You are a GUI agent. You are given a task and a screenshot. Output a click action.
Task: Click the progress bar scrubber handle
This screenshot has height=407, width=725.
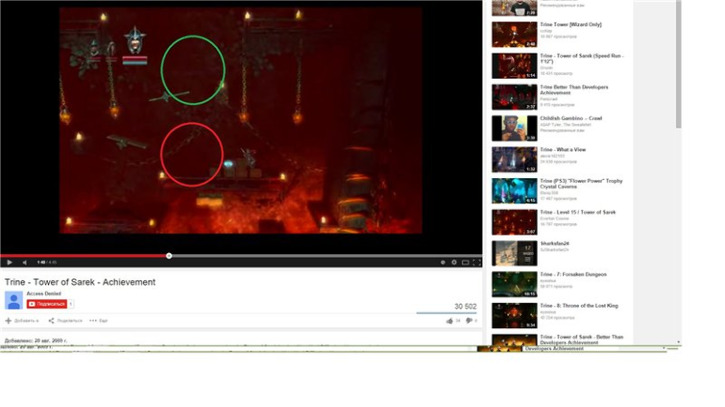(169, 256)
